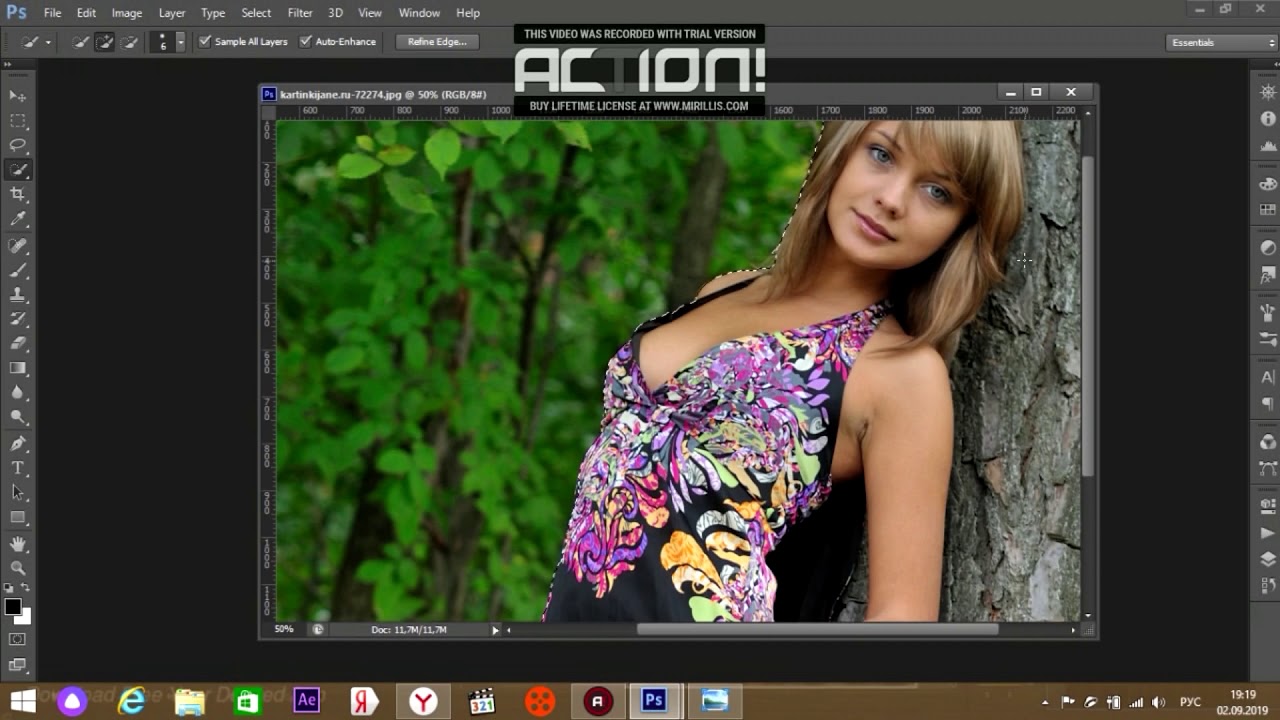Select the Hand tool

pos(18,544)
